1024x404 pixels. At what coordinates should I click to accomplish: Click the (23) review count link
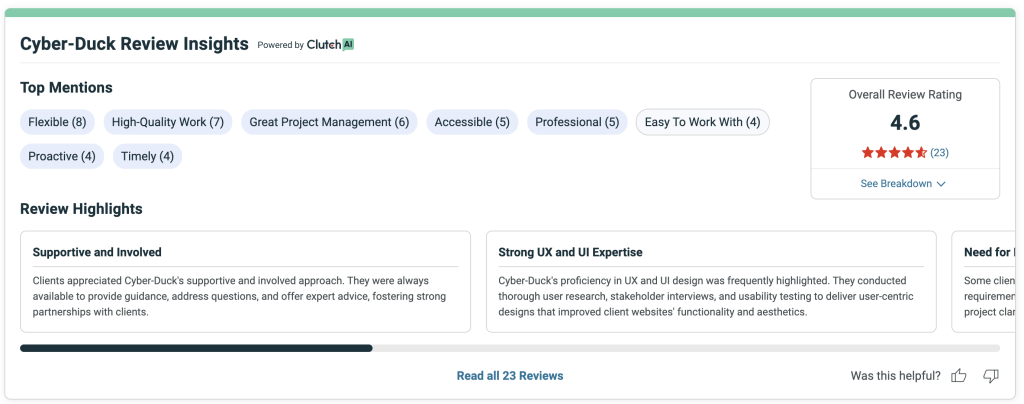click(939, 153)
